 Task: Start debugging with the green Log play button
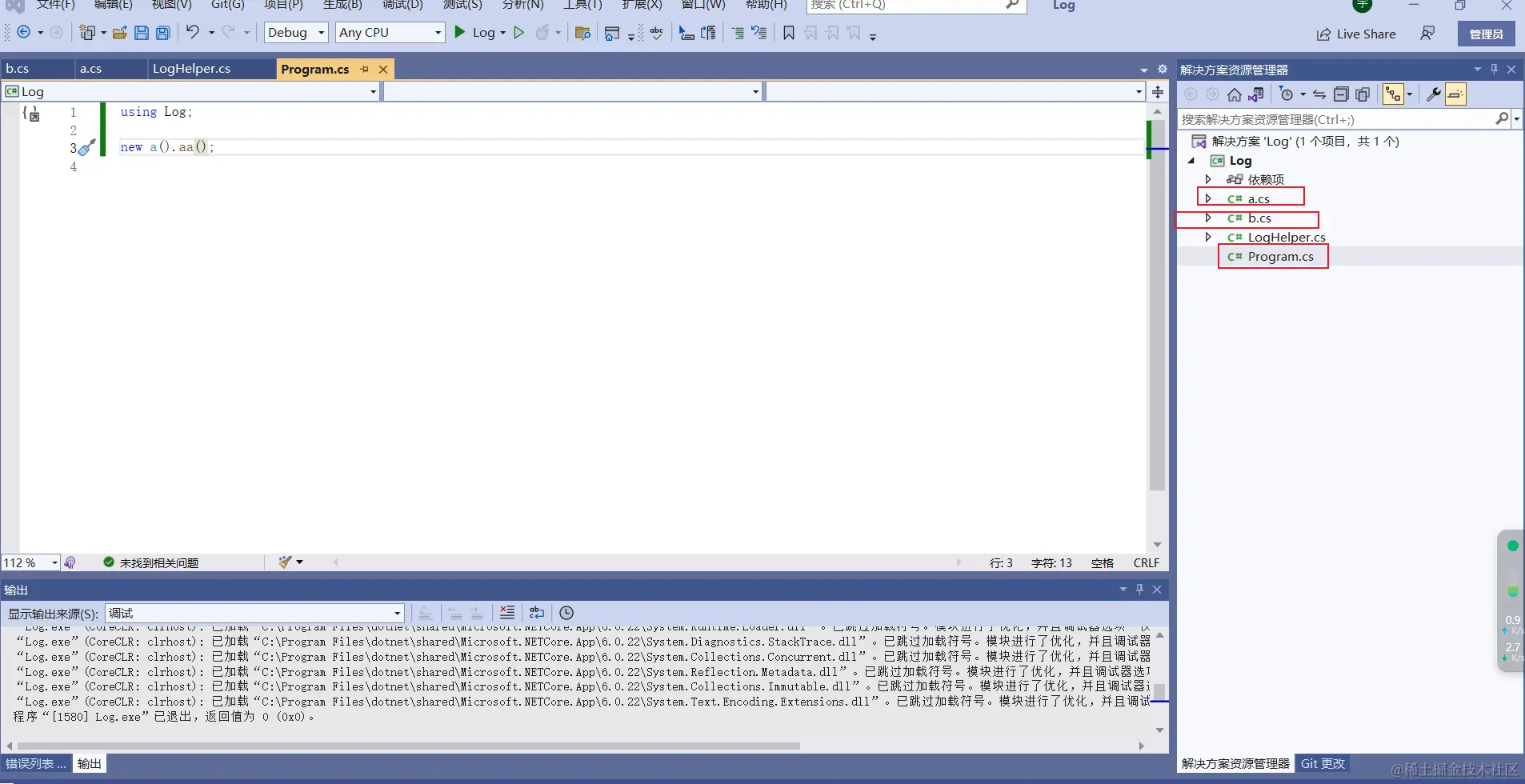click(x=475, y=33)
